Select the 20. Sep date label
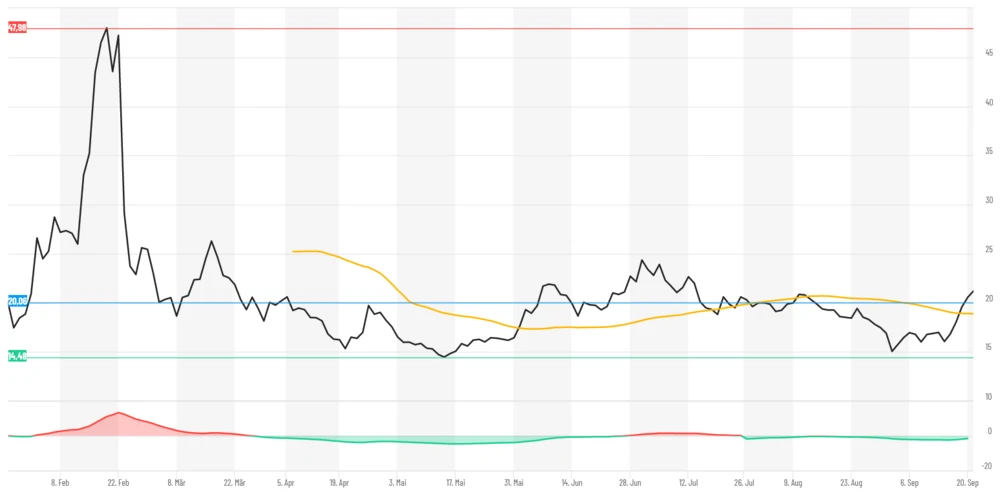 click(968, 481)
